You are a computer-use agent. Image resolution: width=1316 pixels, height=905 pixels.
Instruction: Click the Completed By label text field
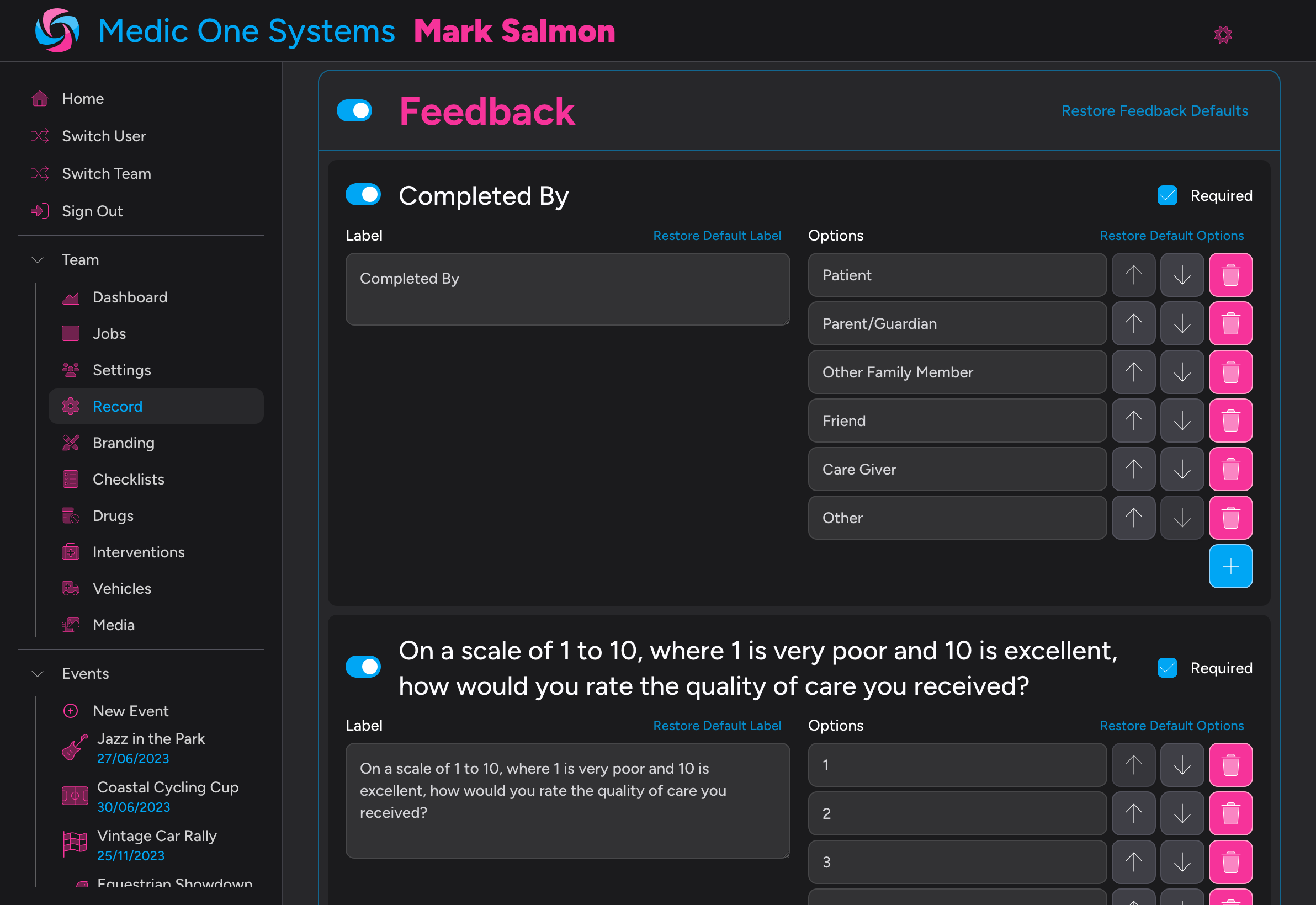[x=567, y=289]
